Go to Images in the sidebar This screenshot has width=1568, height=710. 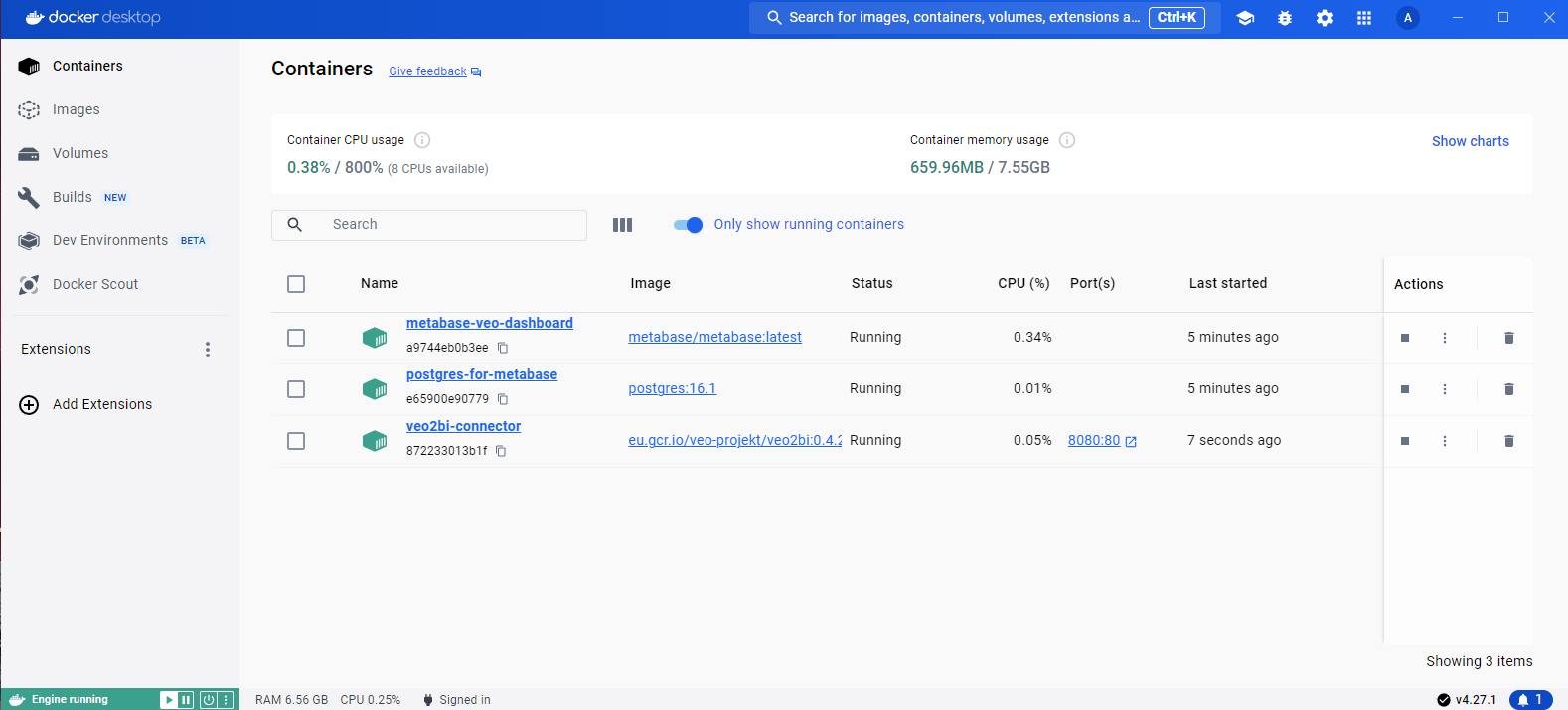(76, 109)
